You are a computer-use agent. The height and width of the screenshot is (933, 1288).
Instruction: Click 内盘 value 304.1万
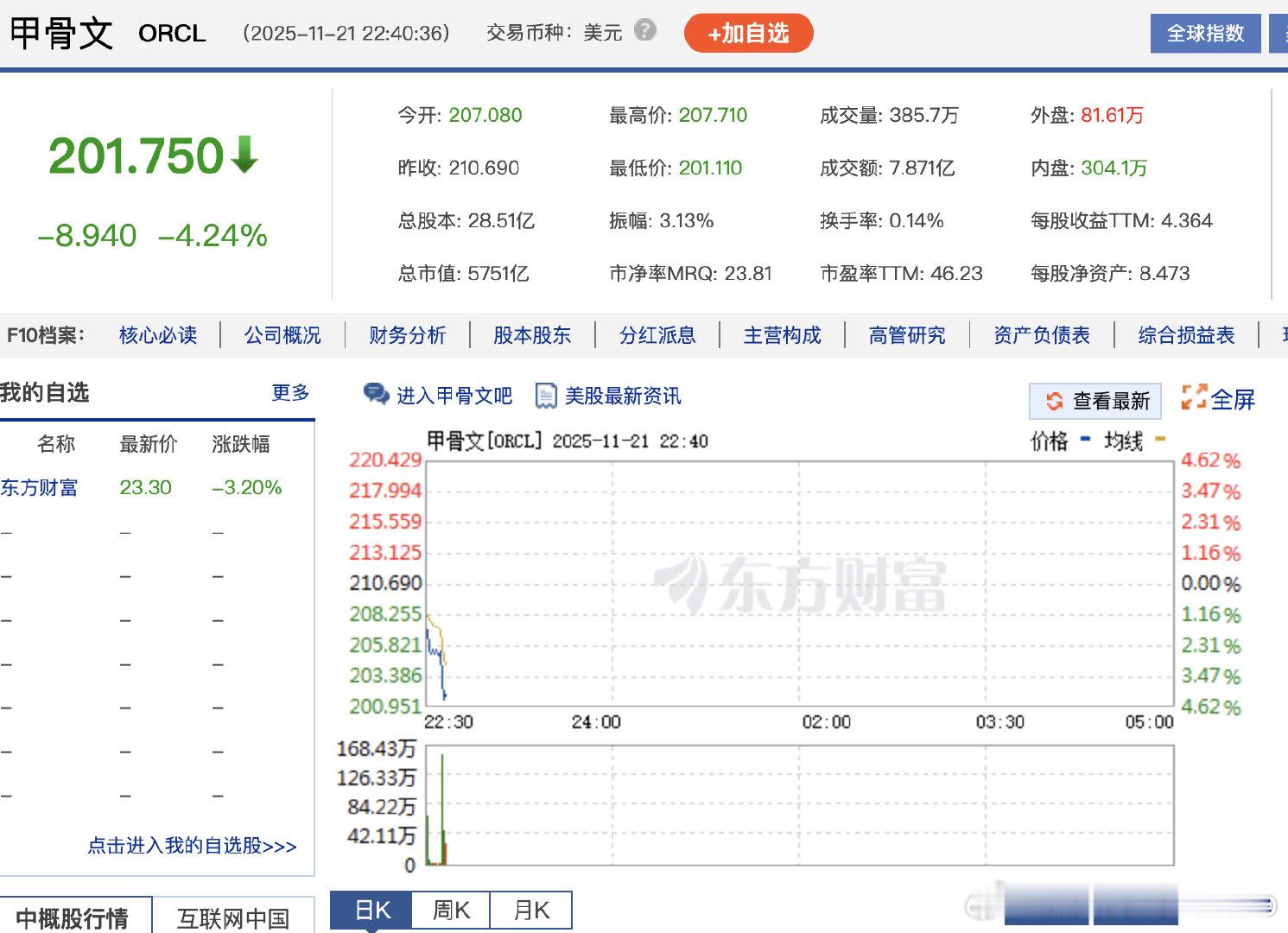tap(1114, 168)
